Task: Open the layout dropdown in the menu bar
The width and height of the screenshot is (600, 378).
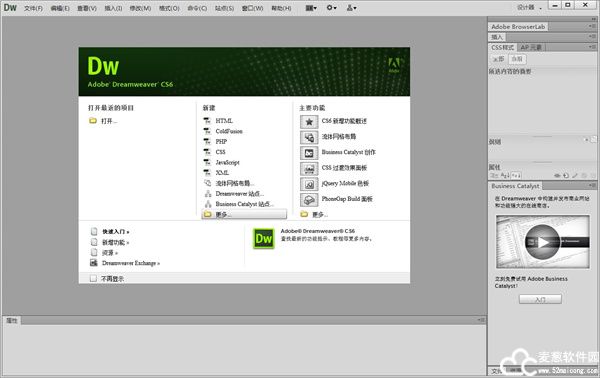Action: pos(311,8)
